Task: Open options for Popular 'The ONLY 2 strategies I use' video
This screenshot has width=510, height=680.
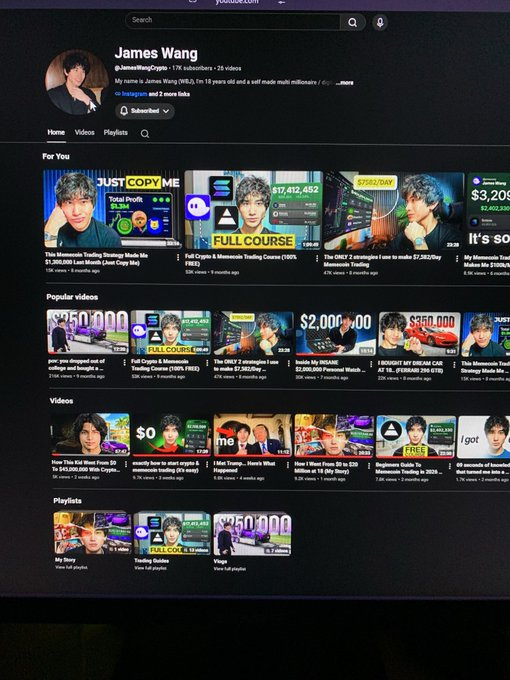Action: [x=289, y=363]
